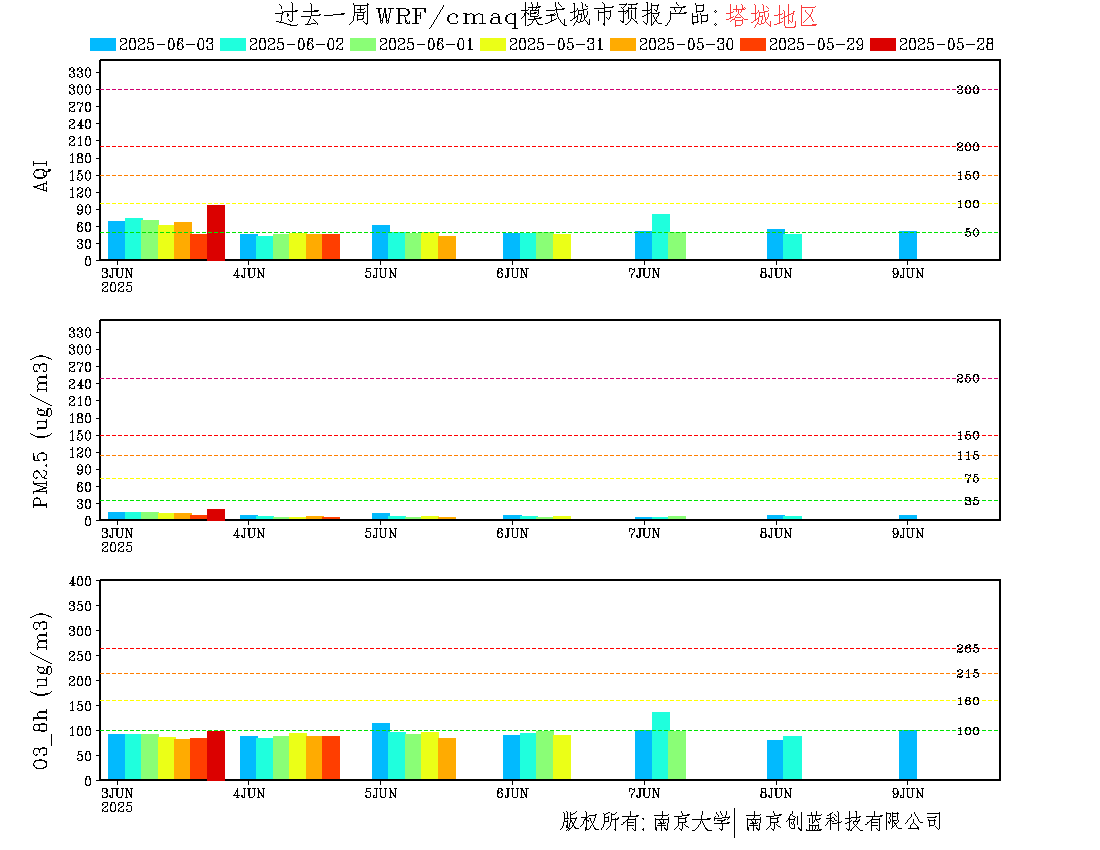Click the orange 5JUN bar in AQI chart
The width and height of the screenshot is (1100, 850).
(x=447, y=248)
